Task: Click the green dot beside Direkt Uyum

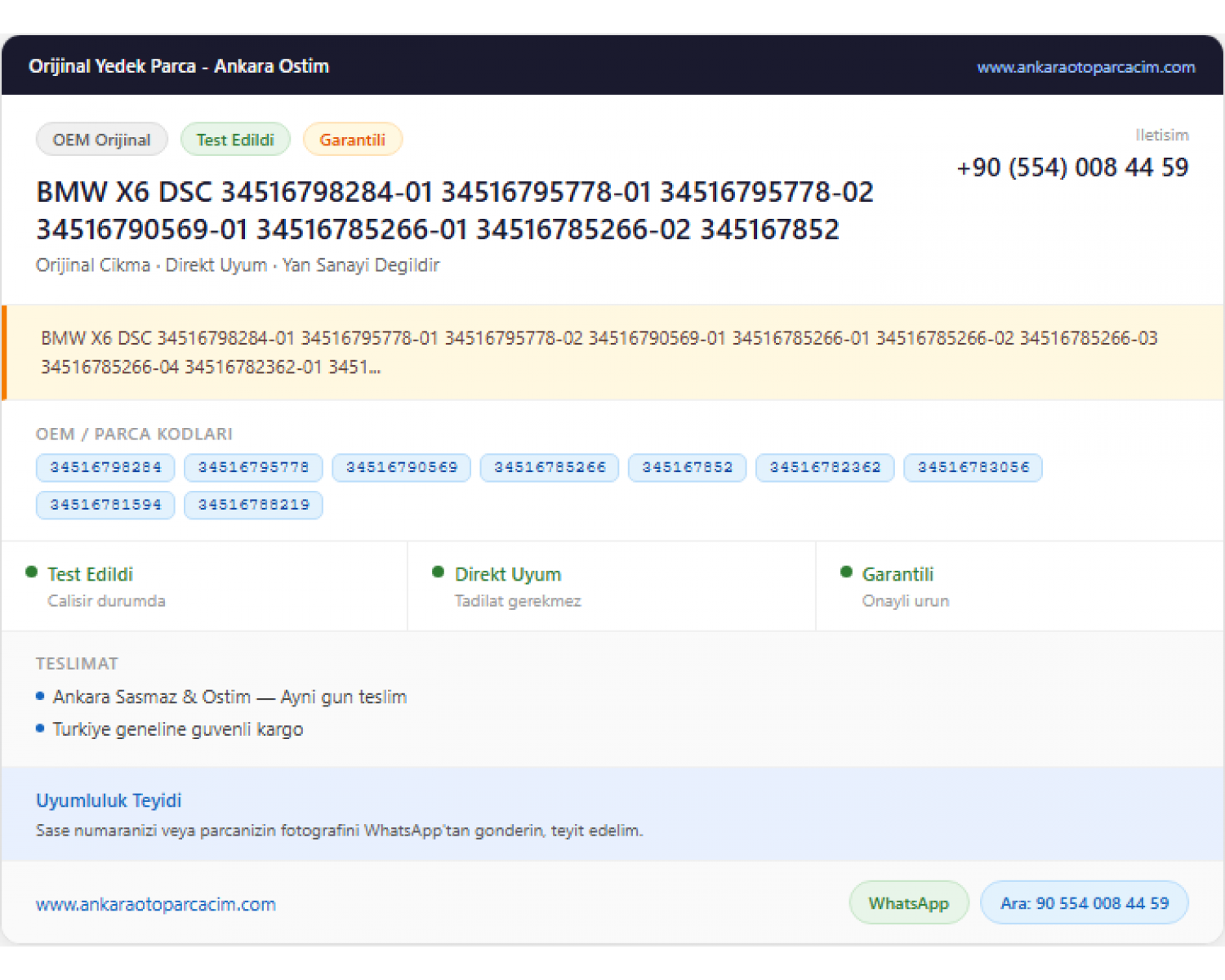Action: tap(439, 572)
